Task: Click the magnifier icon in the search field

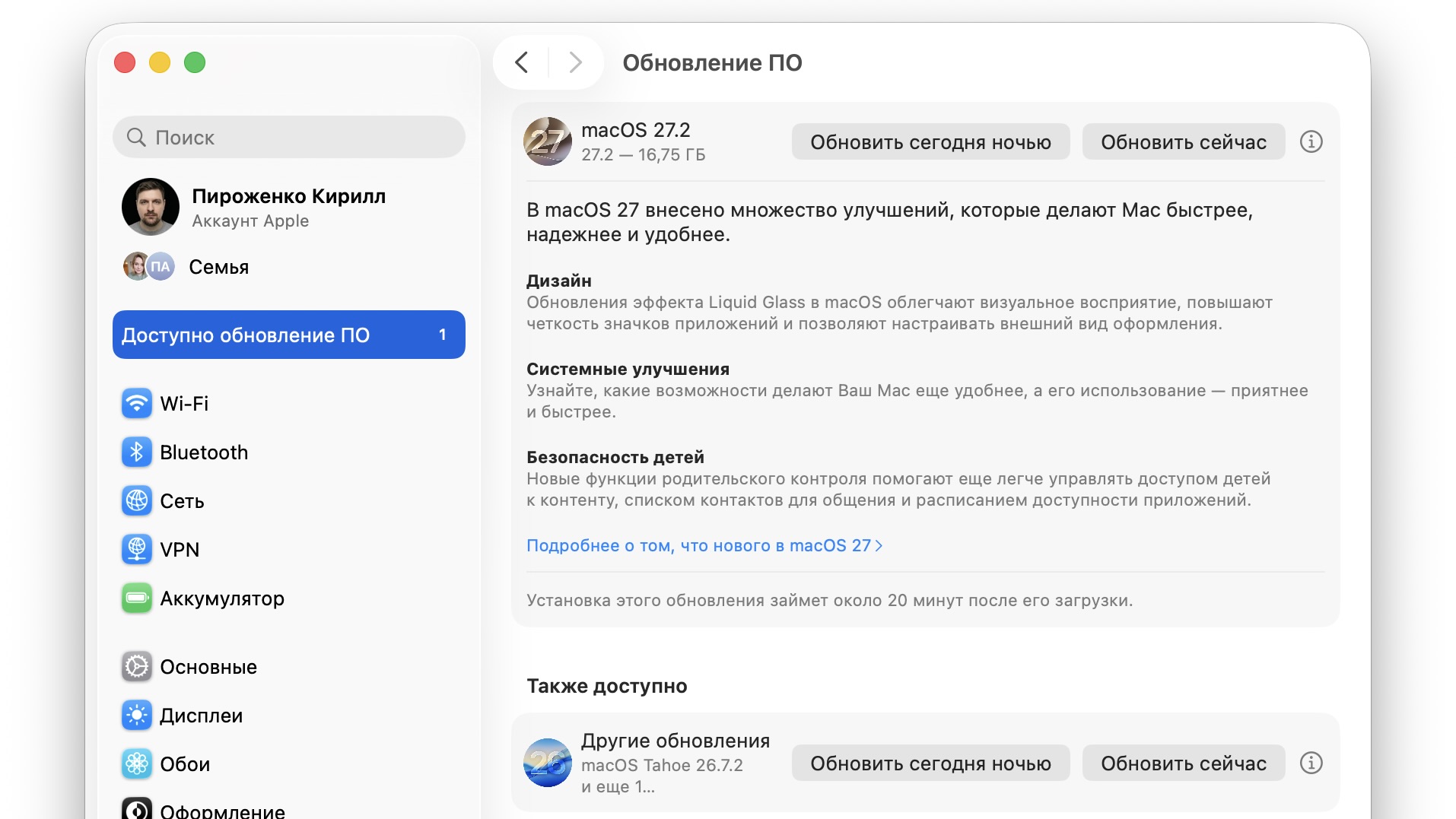Action: point(136,138)
